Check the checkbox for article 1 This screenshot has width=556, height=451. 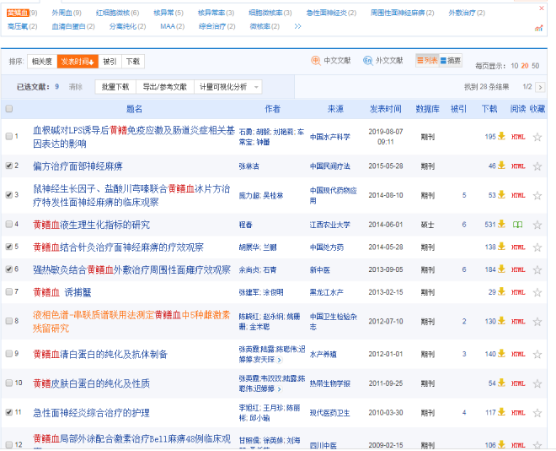pos(9,136)
